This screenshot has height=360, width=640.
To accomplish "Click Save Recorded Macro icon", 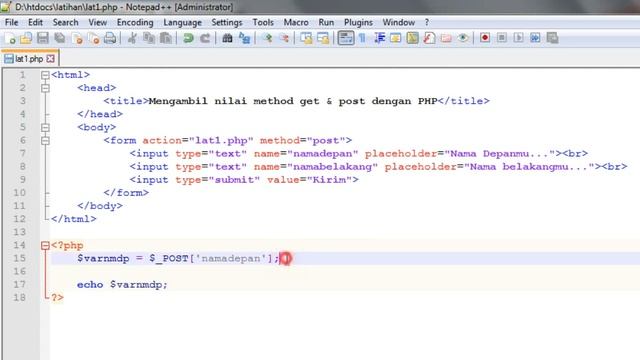I will [552, 38].
